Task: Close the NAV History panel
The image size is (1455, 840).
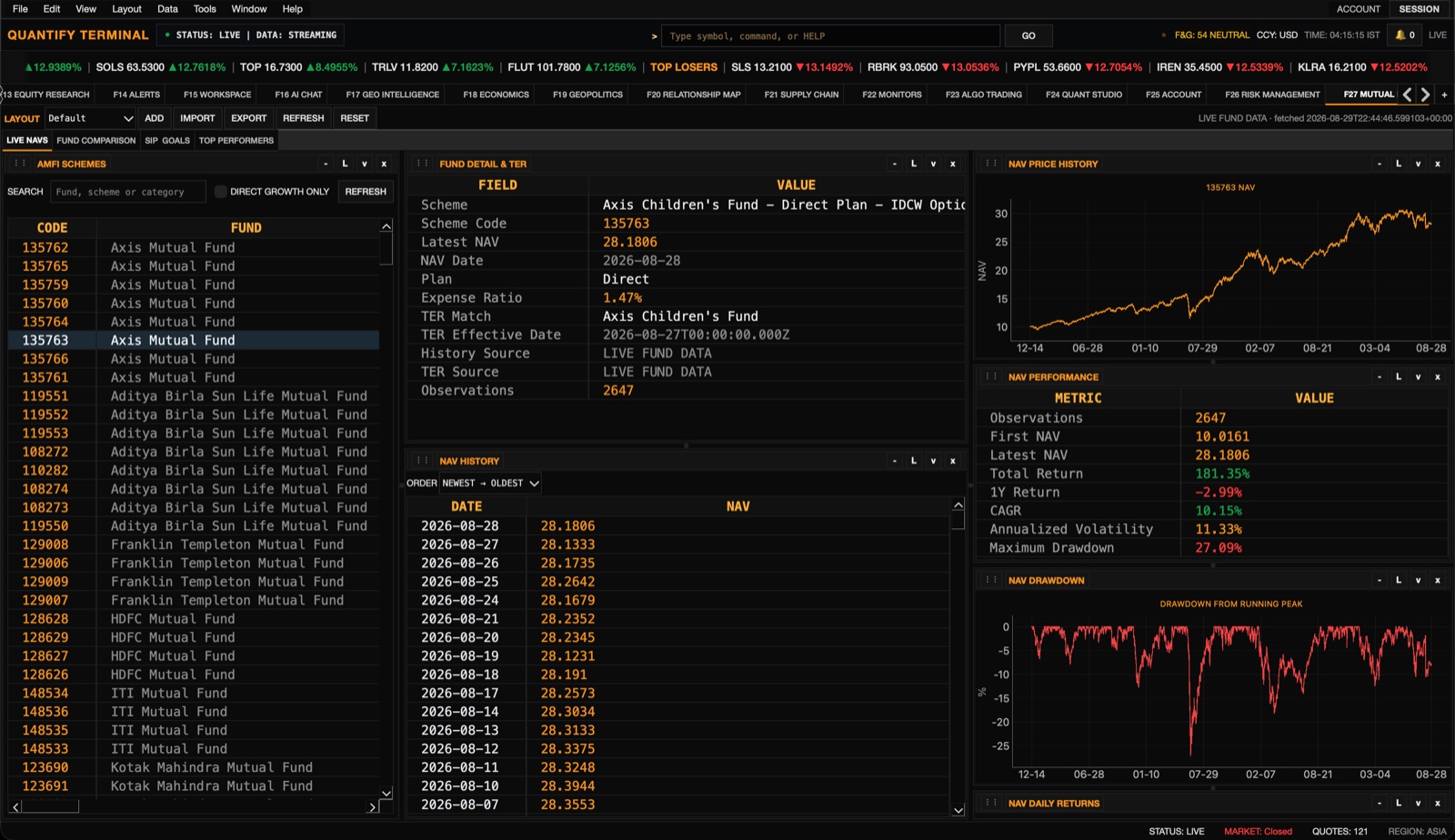Action: (953, 461)
